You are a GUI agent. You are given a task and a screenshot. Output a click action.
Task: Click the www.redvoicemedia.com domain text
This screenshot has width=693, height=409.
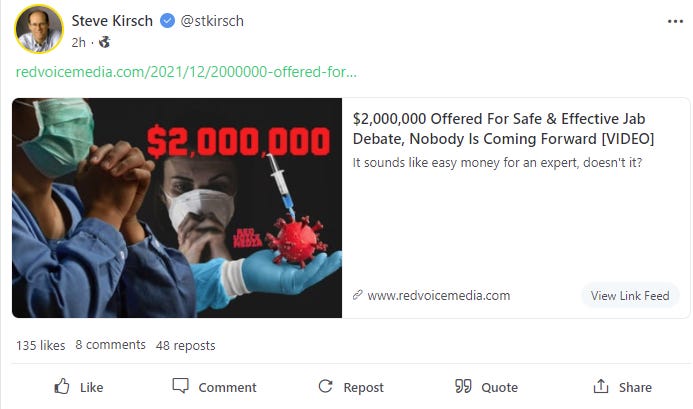coord(439,295)
